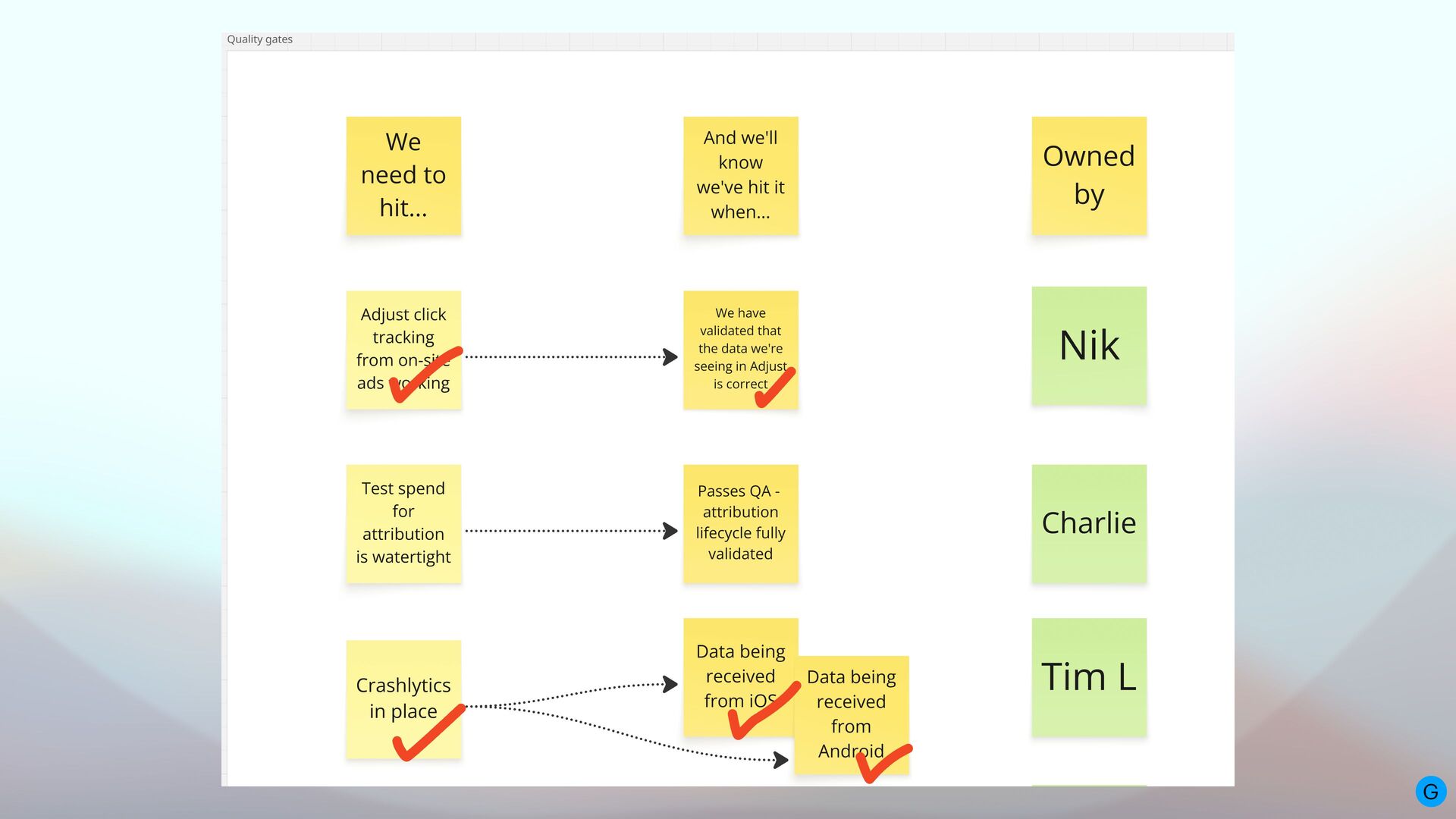Click the 'Passes QA - attribution lifecycle' note

(x=740, y=523)
